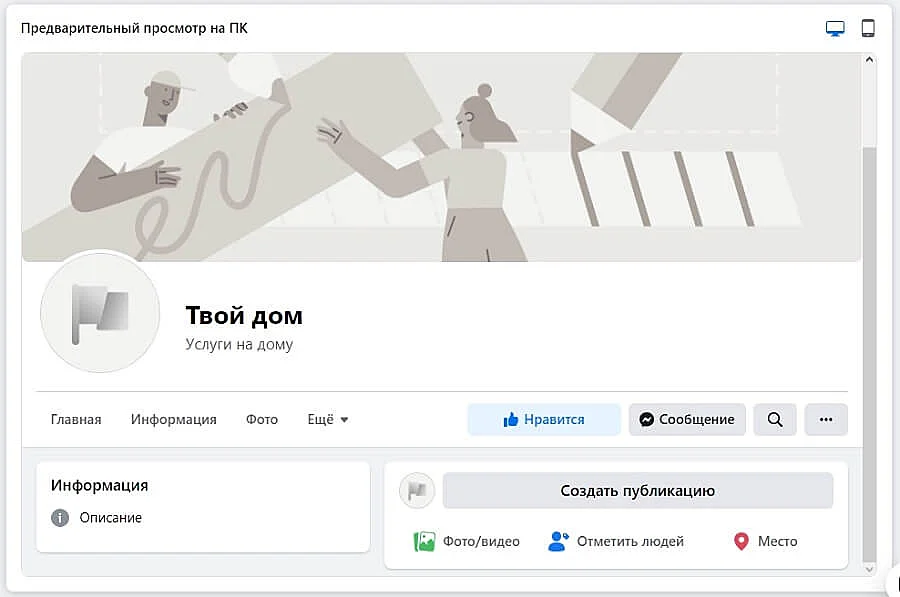Click the scrollbar up arrow
Viewport: 900px width, 597px height.
coord(869,60)
